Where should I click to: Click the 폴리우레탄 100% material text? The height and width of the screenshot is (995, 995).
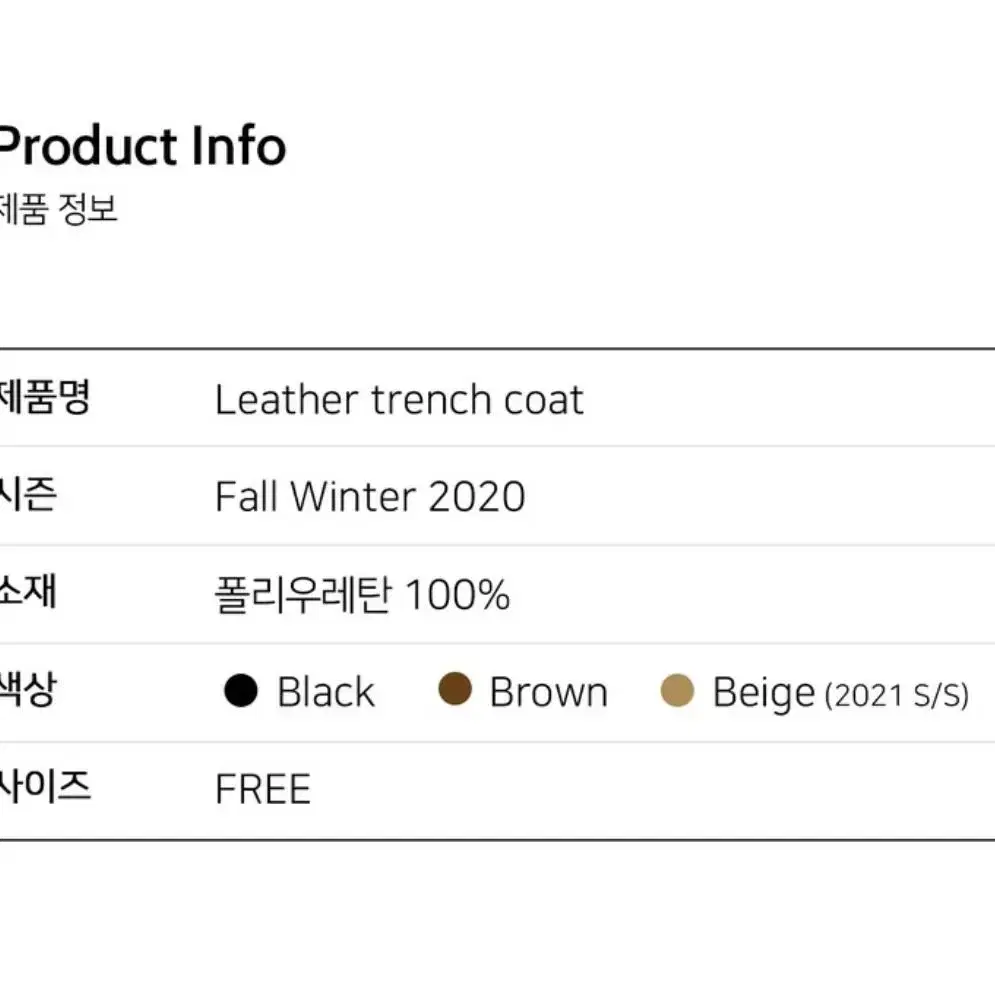point(362,595)
